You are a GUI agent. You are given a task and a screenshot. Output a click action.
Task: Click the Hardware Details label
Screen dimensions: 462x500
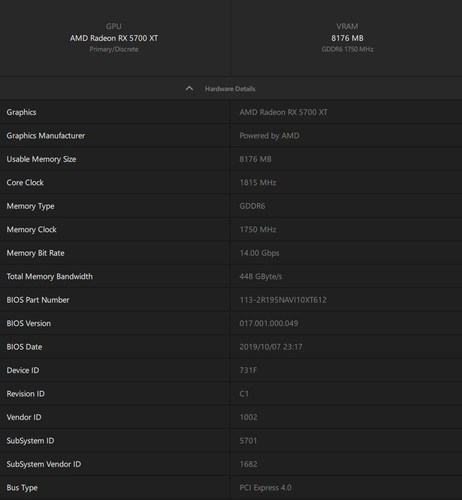[x=230, y=89]
